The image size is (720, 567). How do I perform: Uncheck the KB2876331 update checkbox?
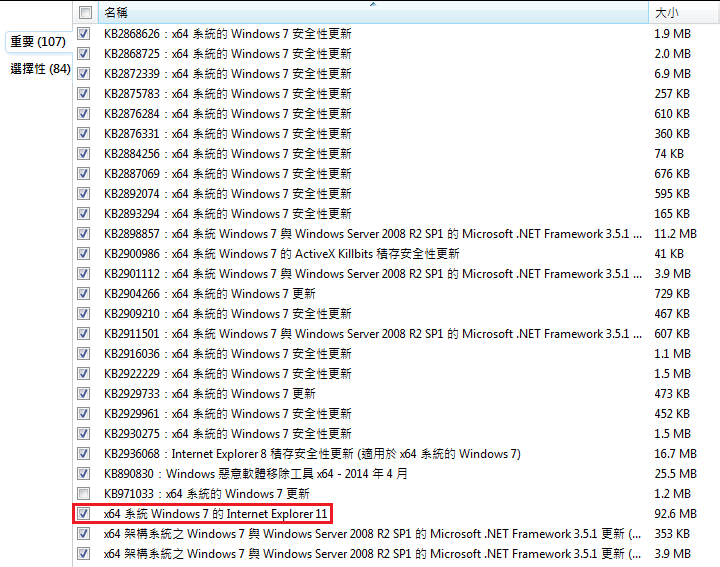84,134
